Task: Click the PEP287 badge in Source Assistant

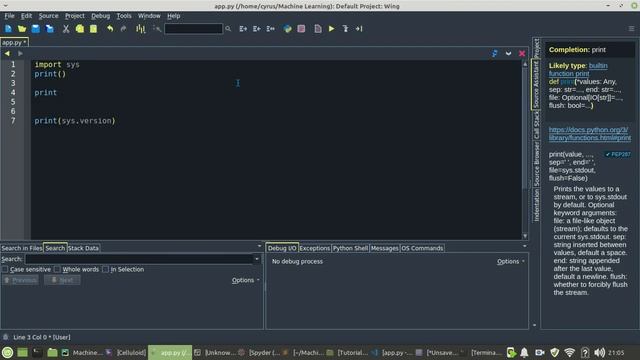Action: point(618,154)
